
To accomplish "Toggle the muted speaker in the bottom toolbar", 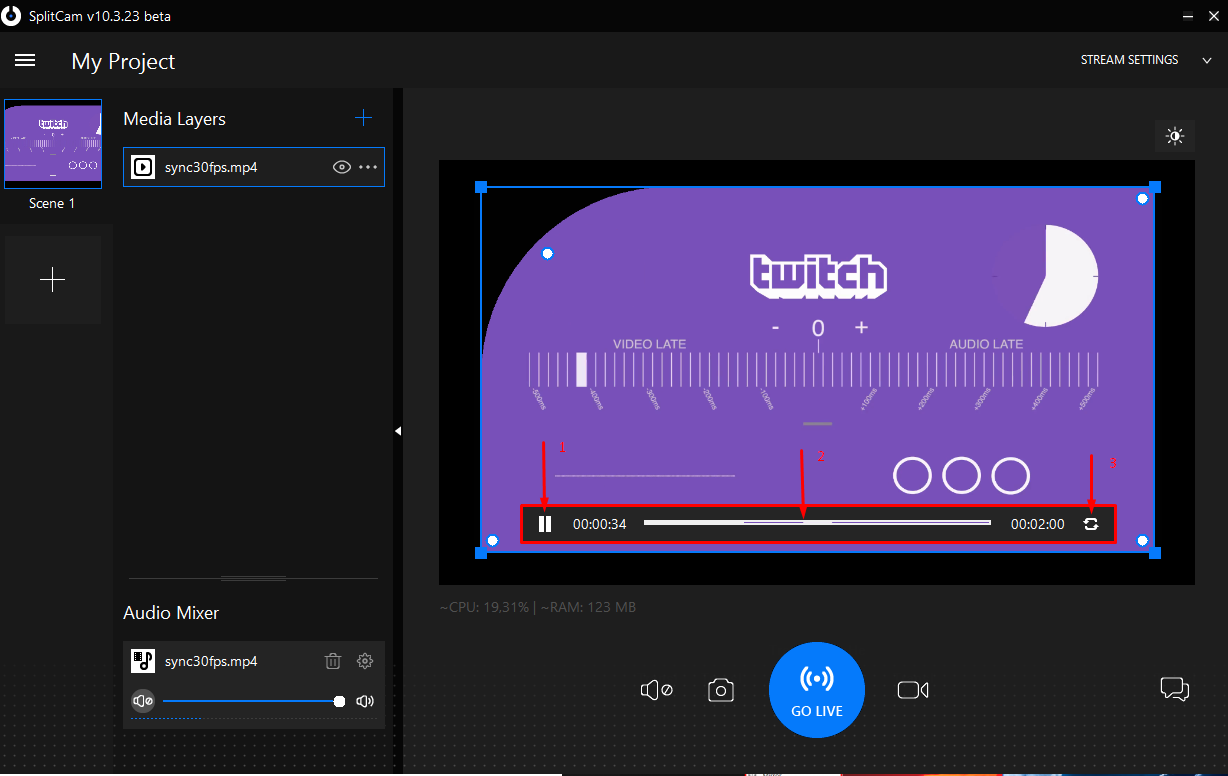I will click(x=656, y=689).
